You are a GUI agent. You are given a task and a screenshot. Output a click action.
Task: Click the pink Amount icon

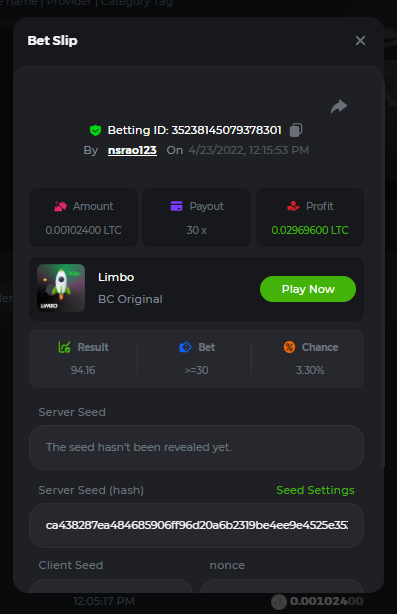[x=60, y=206]
